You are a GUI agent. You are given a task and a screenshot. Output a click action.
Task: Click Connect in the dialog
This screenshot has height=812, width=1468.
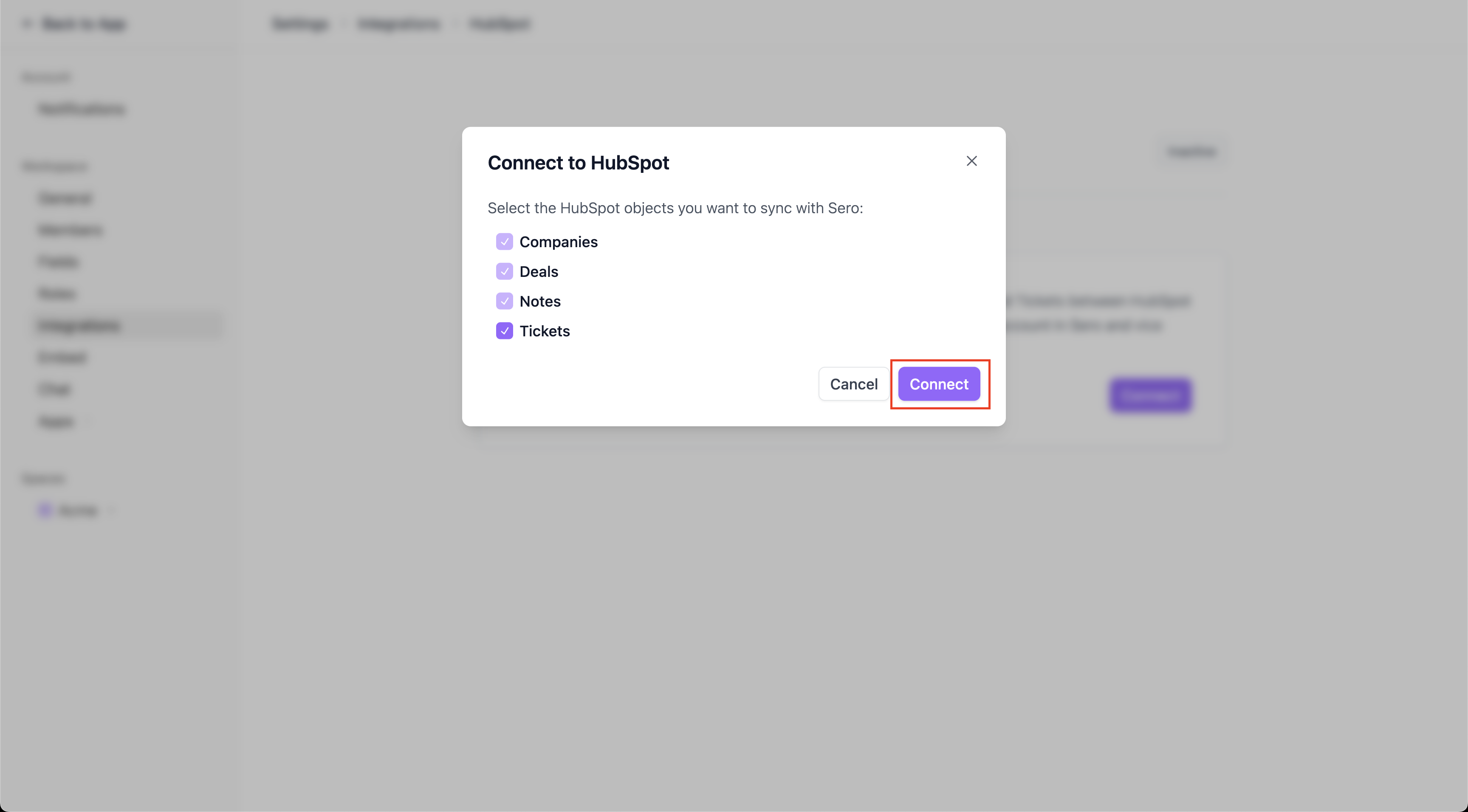(x=939, y=384)
